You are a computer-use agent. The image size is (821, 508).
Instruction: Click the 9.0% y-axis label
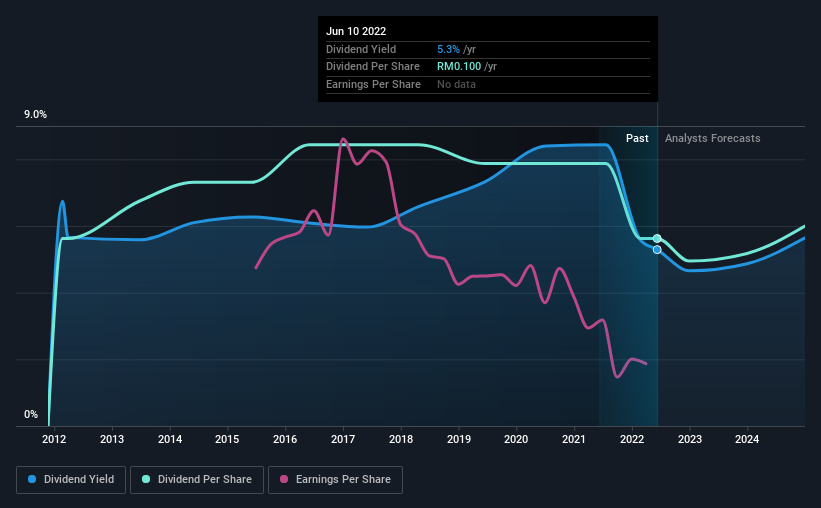[x=35, y=115]
